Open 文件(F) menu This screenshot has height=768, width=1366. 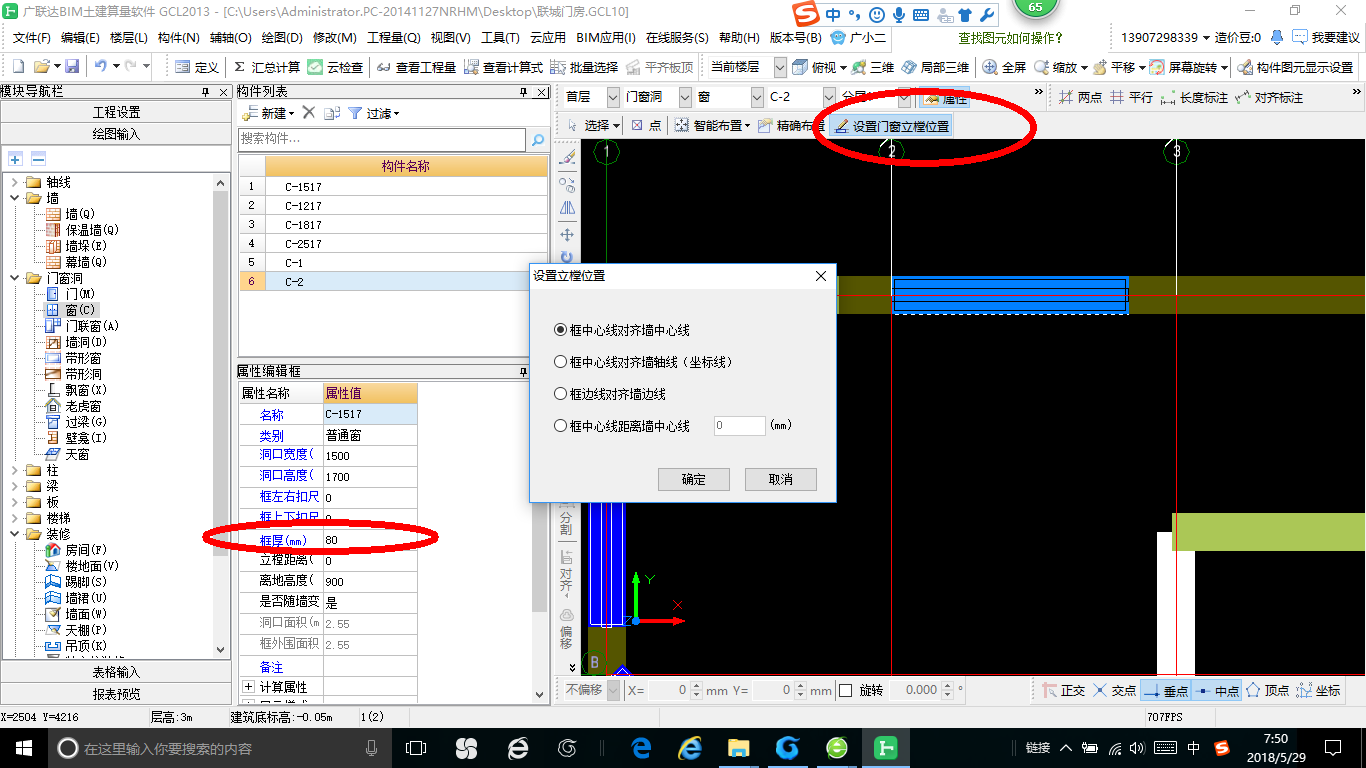click(31, 38)
